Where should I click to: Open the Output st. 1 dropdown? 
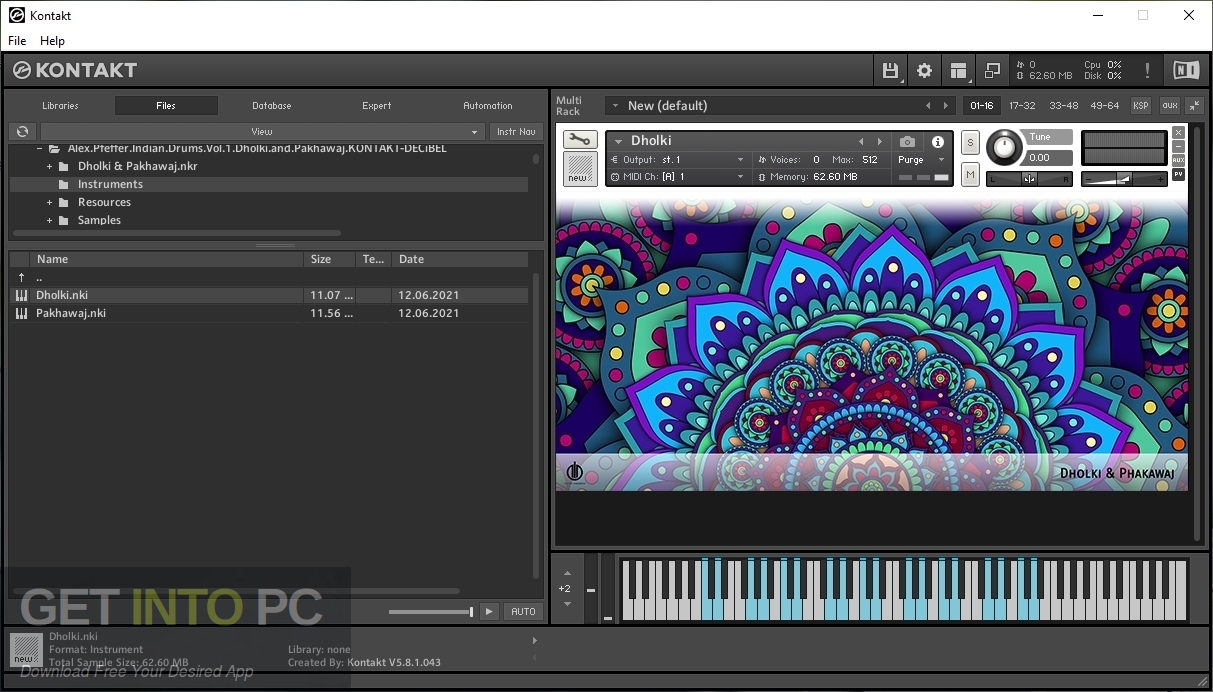point(677,160)
